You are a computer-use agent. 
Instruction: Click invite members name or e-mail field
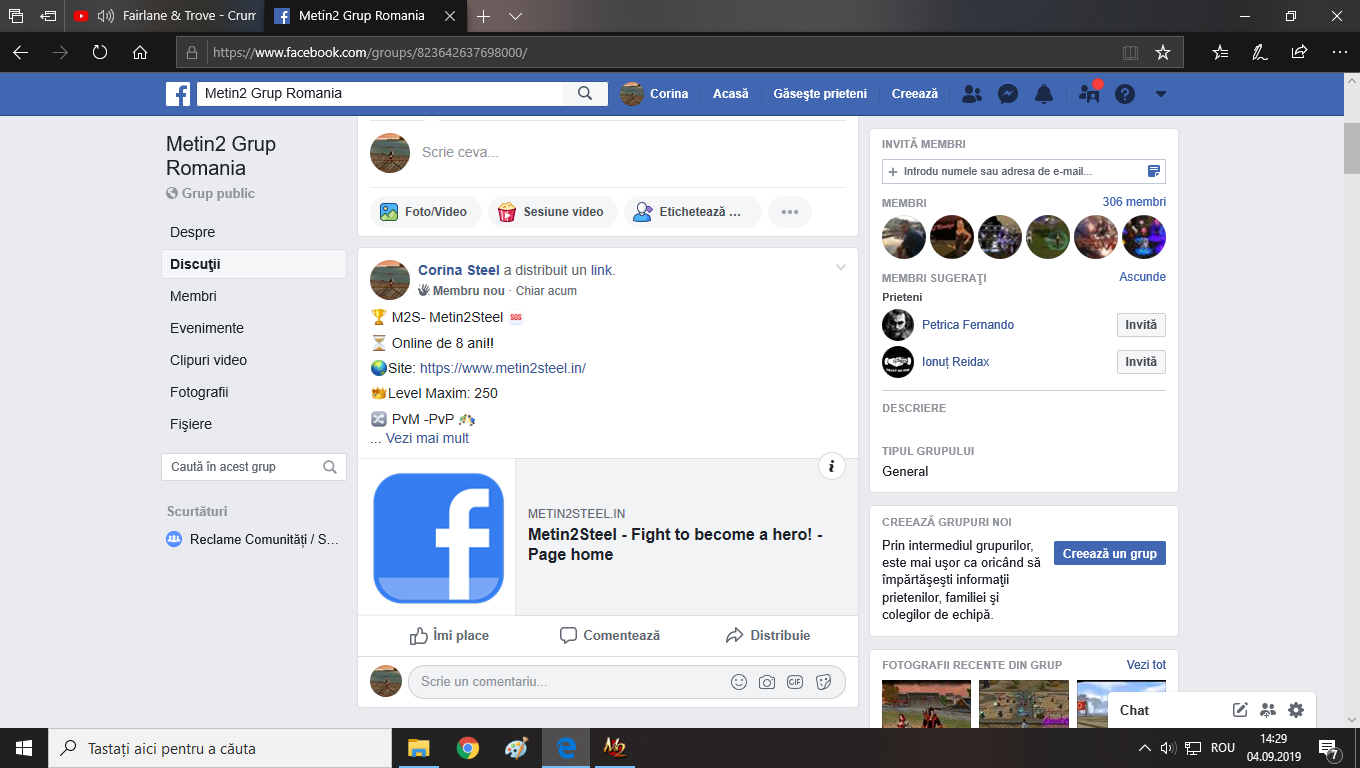pos(1024,171)
